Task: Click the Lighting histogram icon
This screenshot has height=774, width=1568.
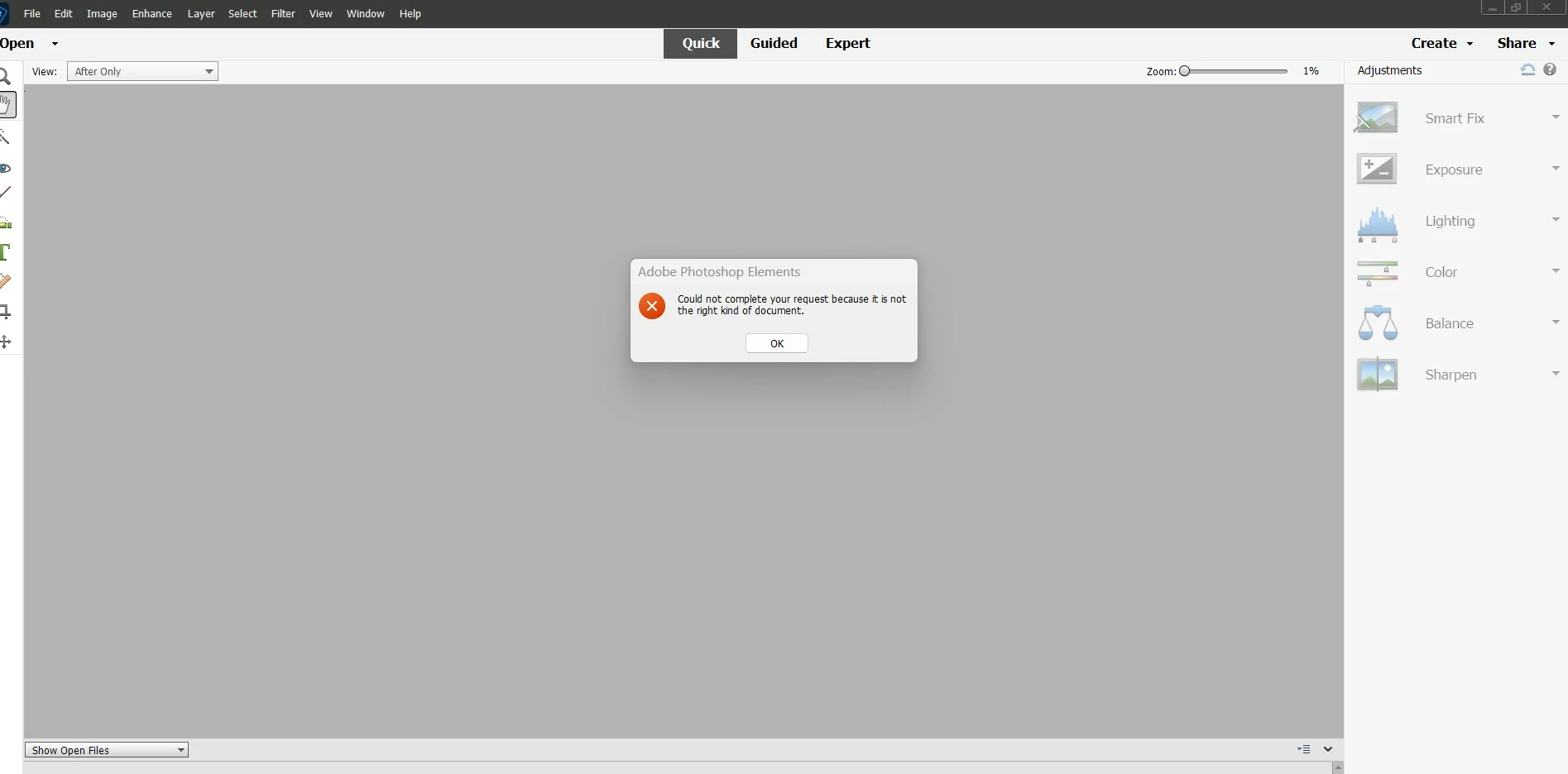Action: pos(1378,224)
